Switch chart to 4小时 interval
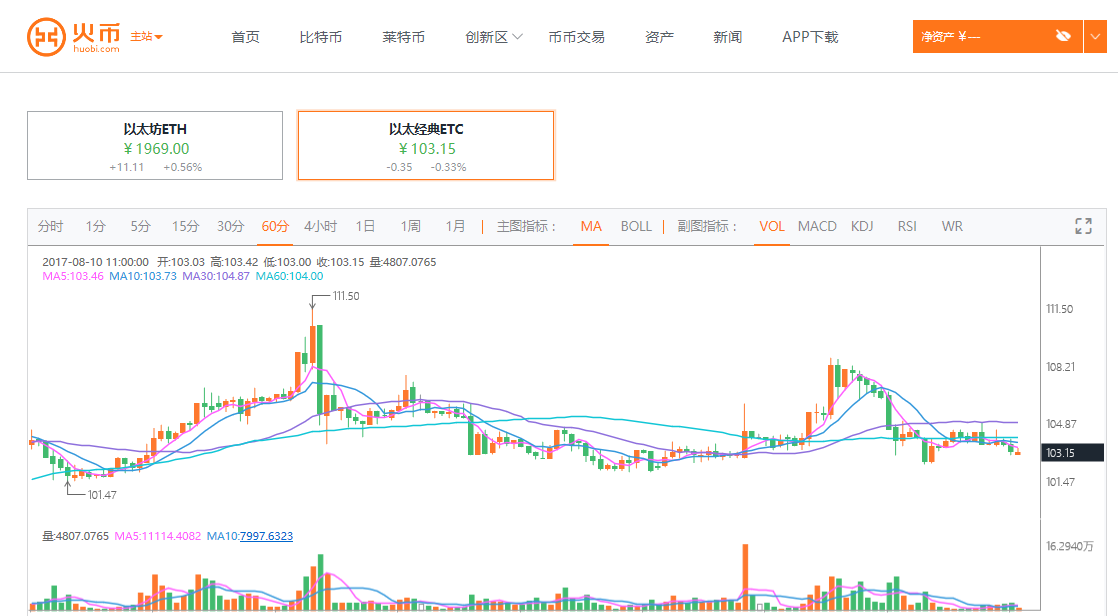The width and height of the screenshot is (1118, 616). [320, 226]
